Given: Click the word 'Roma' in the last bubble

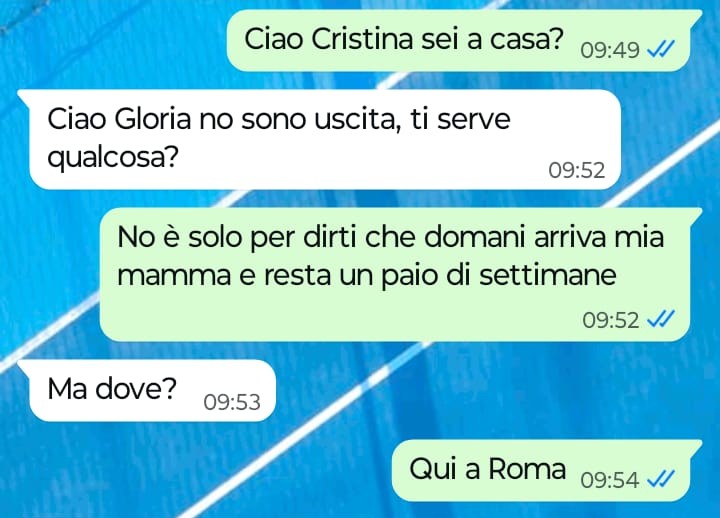Looking at the screenshot, I should coord(527,469).
